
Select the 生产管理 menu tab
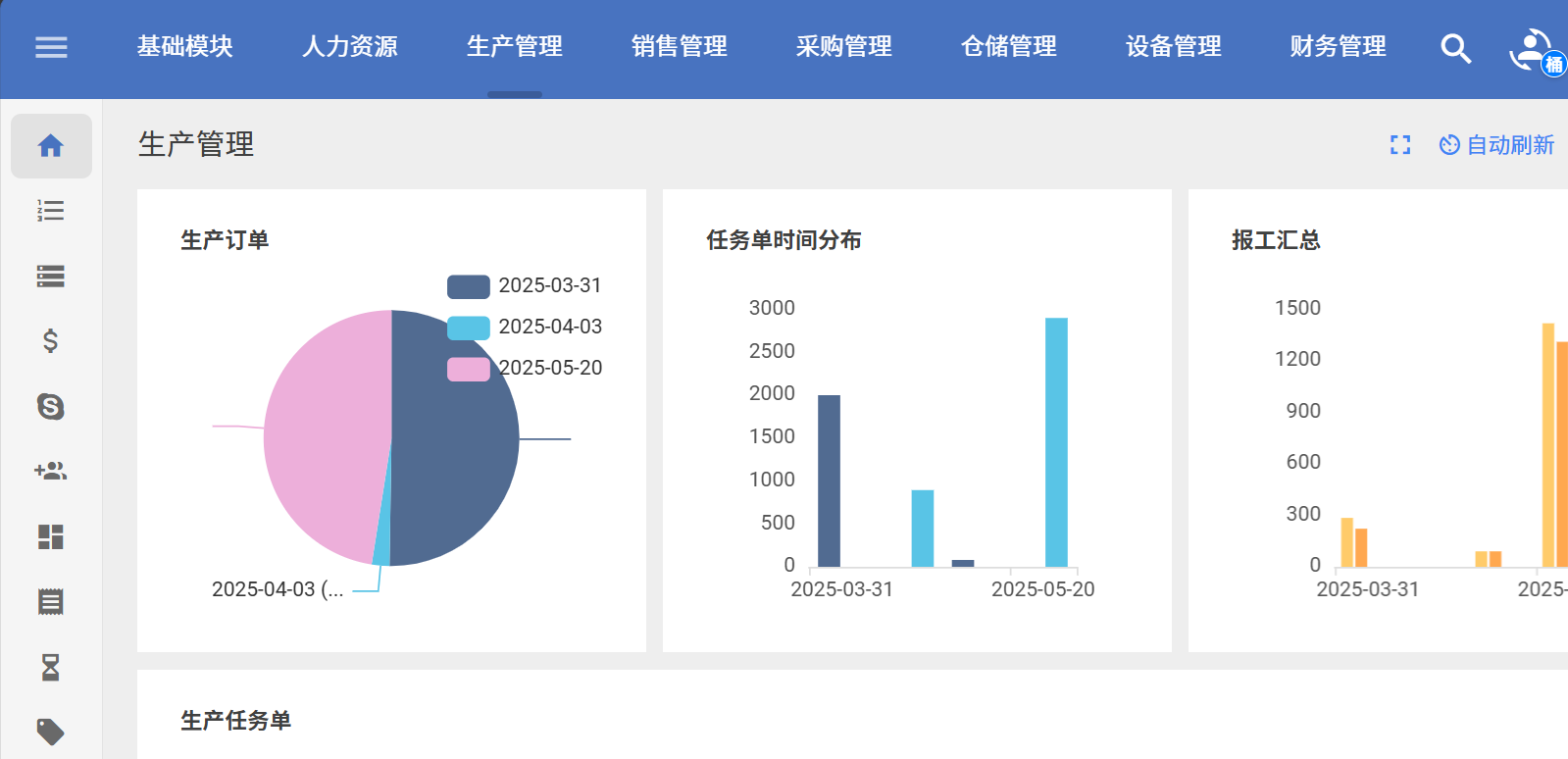515,46
